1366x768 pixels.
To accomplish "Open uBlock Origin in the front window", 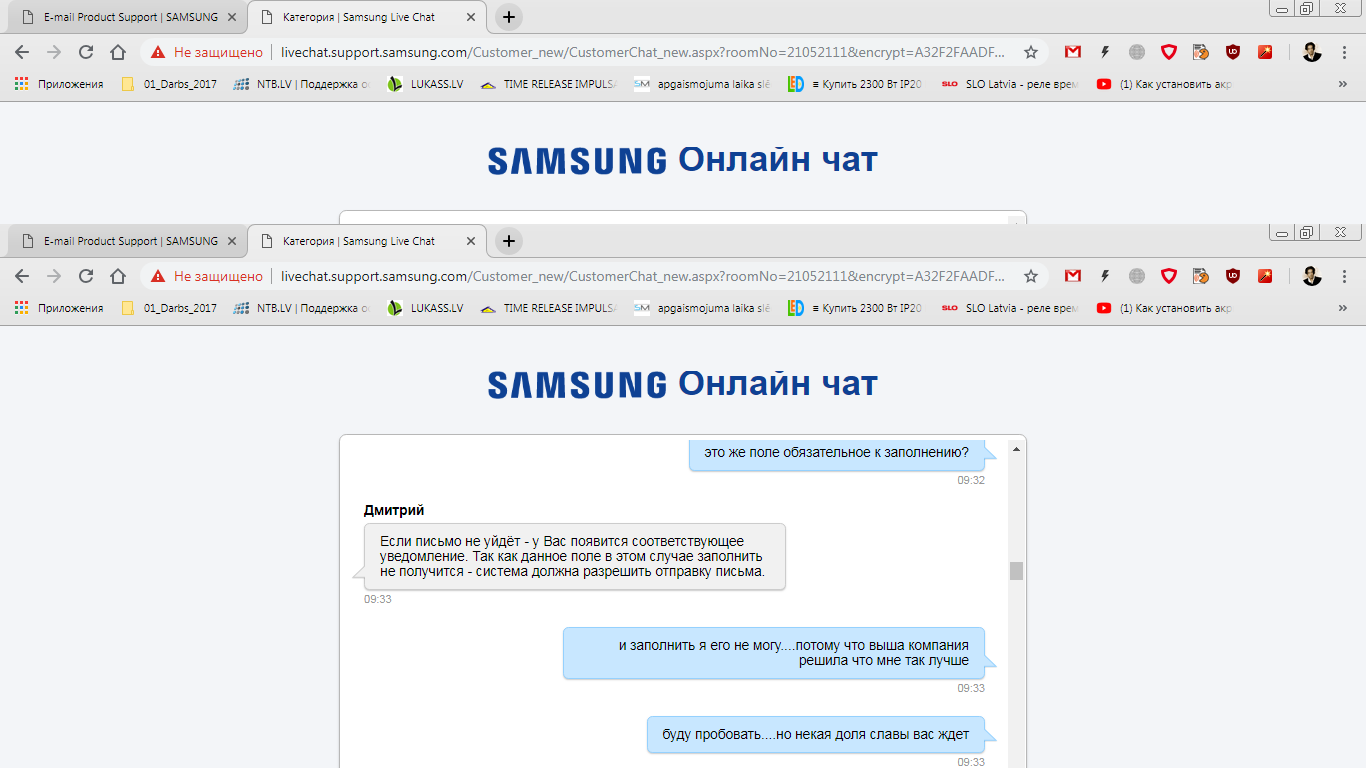I will (x=1233, y=276).
